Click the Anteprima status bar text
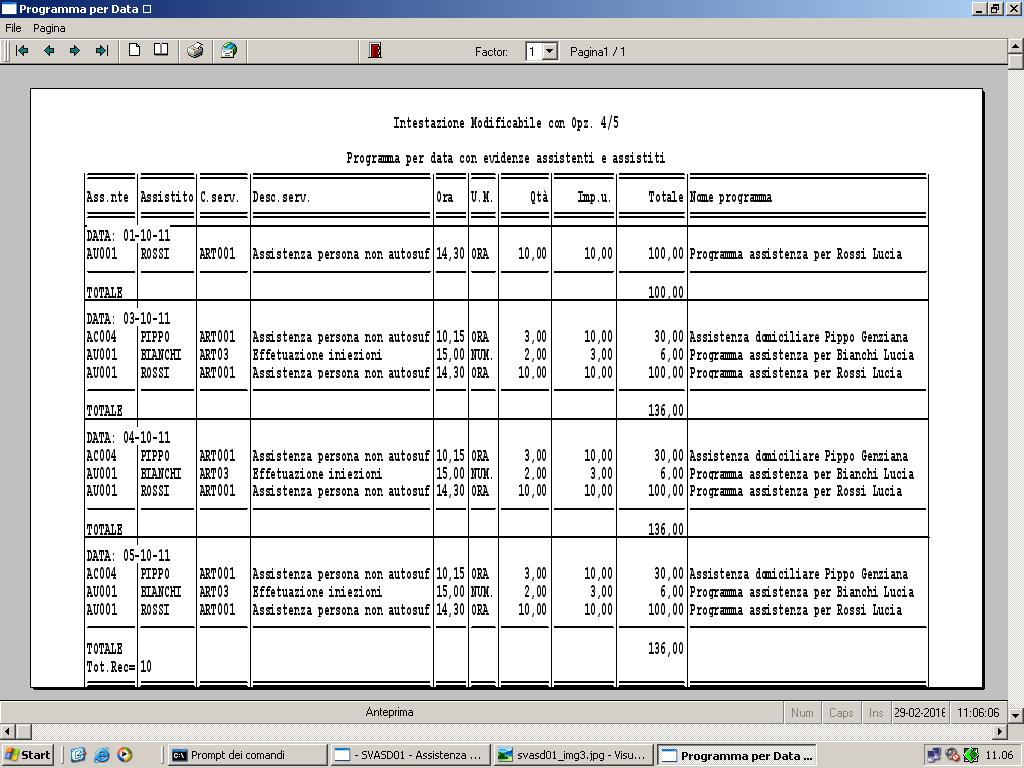This screenshot has width=1024, height=768. 389,712
